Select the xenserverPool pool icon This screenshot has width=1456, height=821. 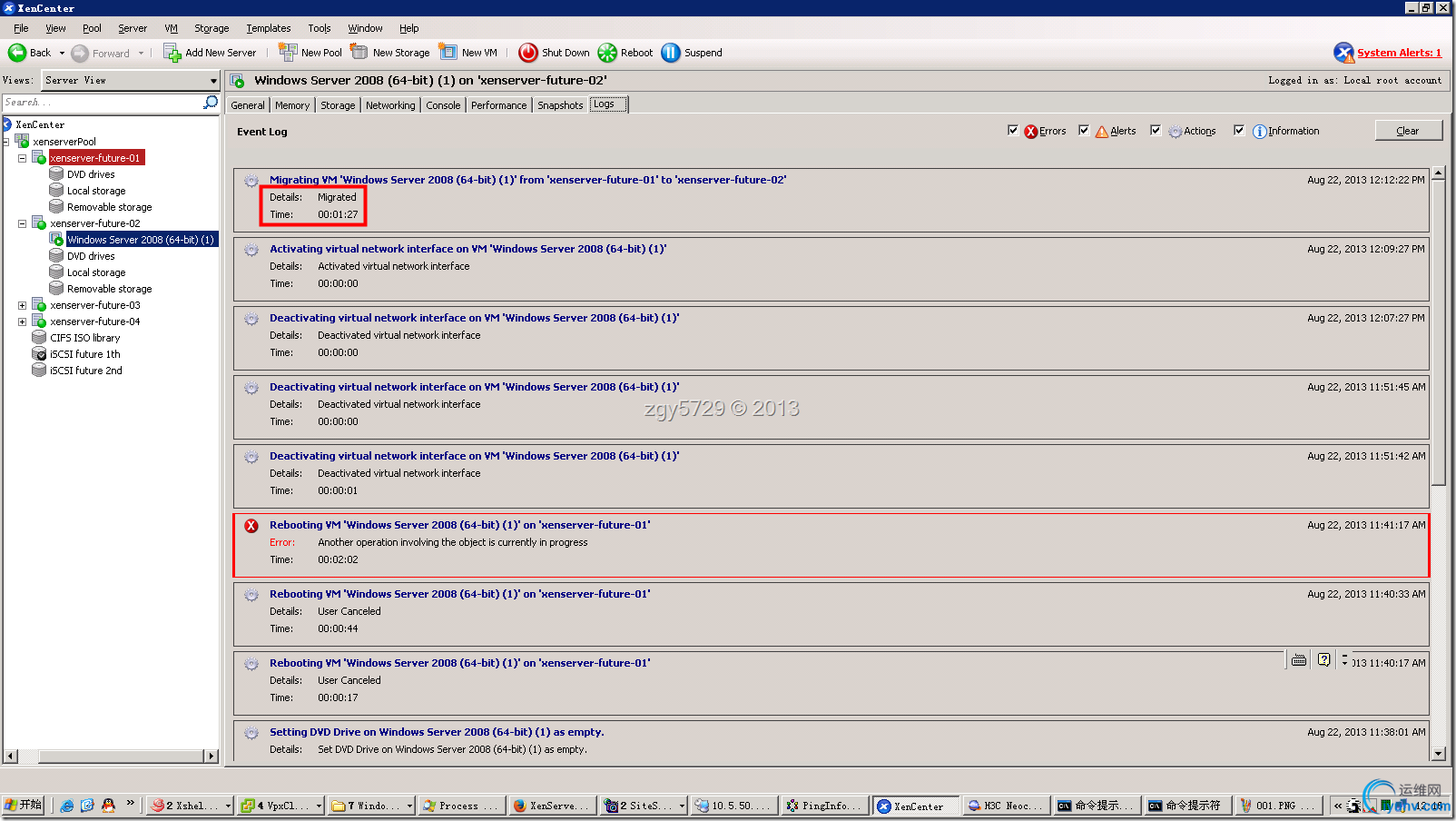pyautogui.click(x=23, y=141)
